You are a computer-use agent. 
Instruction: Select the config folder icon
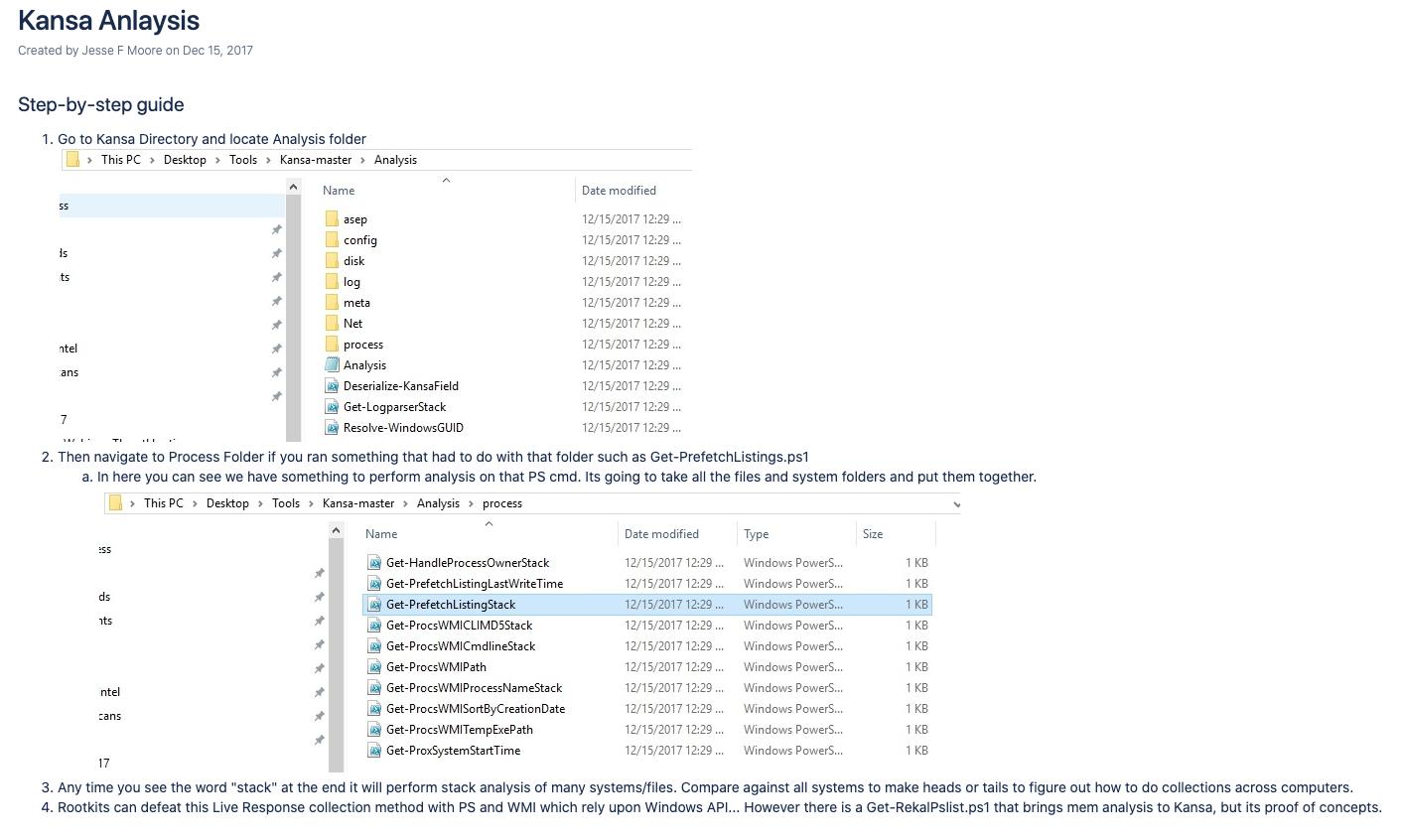(332, 240)
